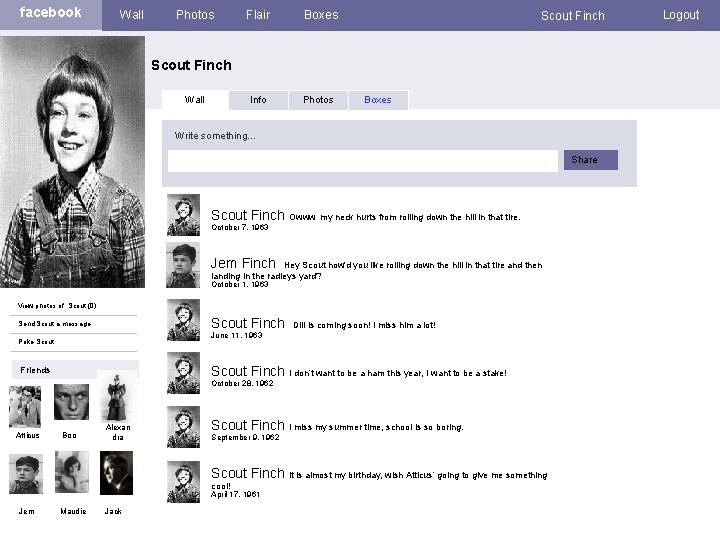Open Photos in the top navigation bar

coord(195,15)
